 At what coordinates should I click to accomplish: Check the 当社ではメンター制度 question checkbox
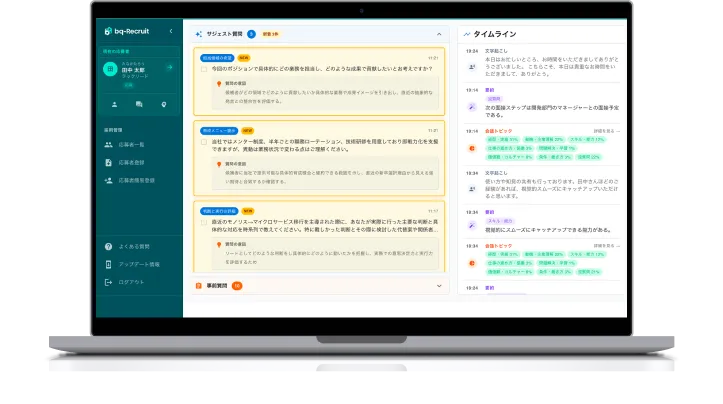point(204,142)
